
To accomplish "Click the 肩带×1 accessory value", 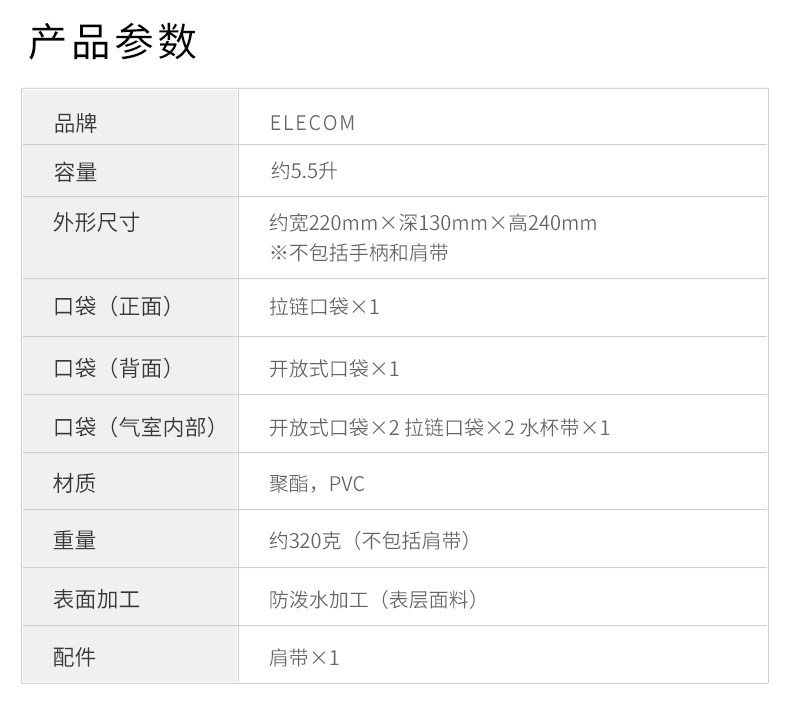I will (305, 658).
